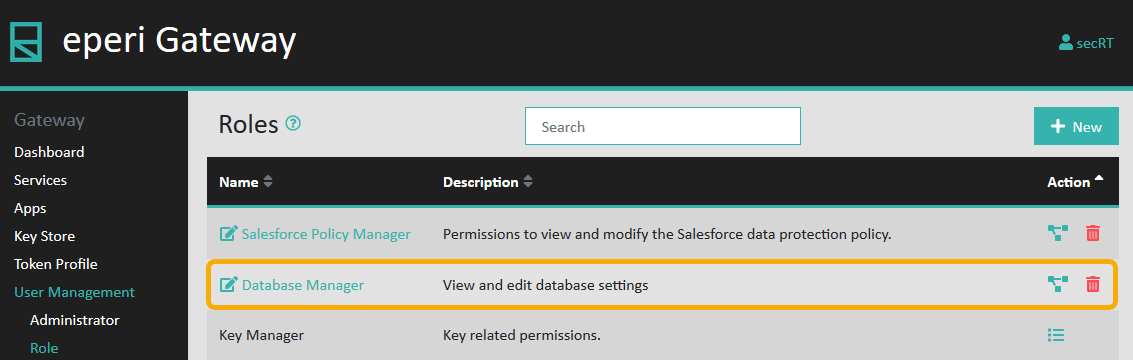The height and width of the screenshot is (360, 1133).
Task: Click the Roles help question mark icon
Action: pyautogui.click(x=293, y=124)
